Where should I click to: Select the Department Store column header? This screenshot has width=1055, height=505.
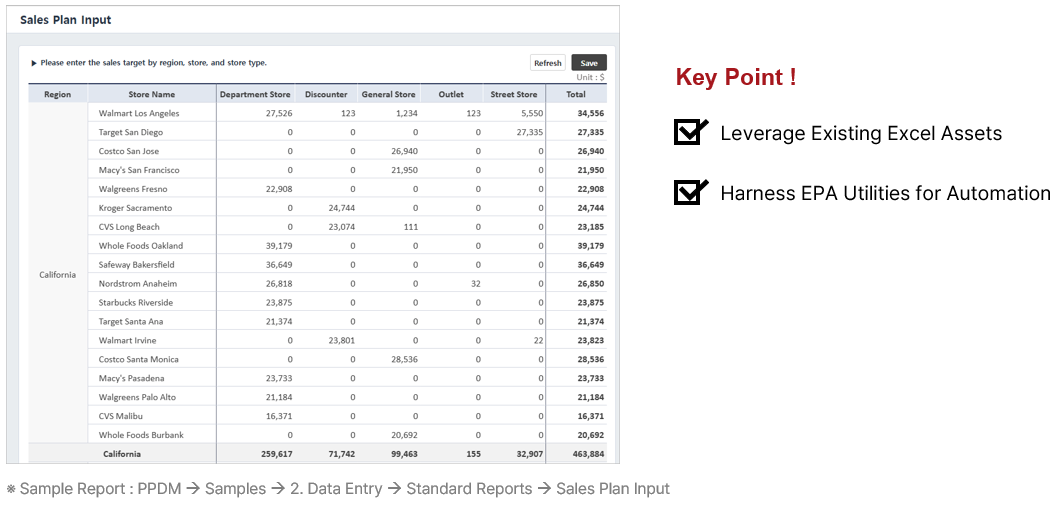255,95
